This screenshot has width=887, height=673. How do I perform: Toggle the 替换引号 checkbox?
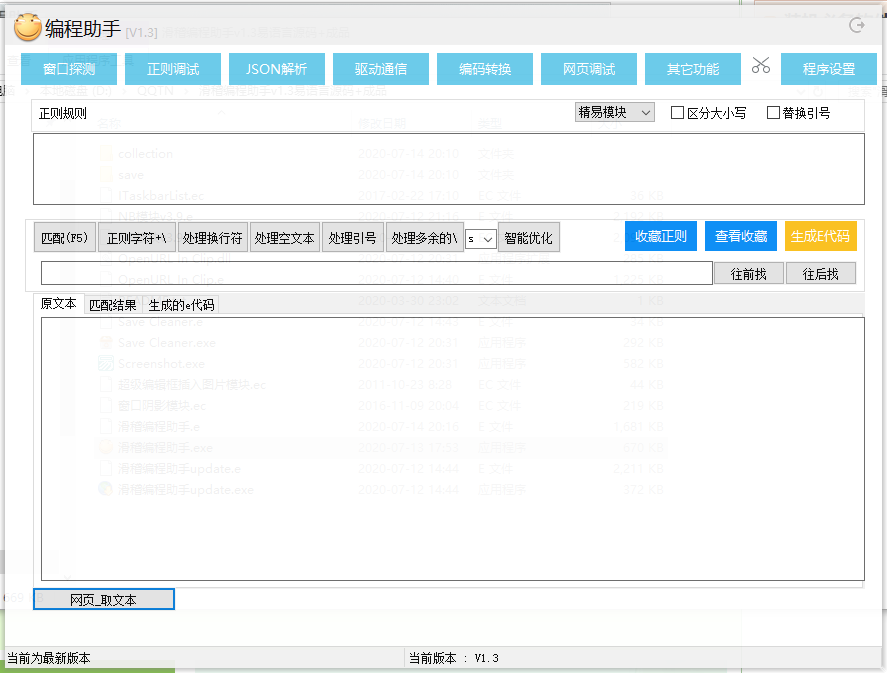pyautogui.click(x=773, y=113)
